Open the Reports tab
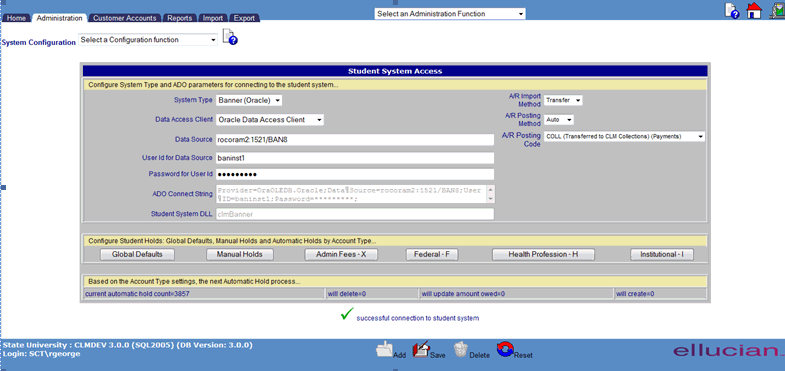 [180, 18]
